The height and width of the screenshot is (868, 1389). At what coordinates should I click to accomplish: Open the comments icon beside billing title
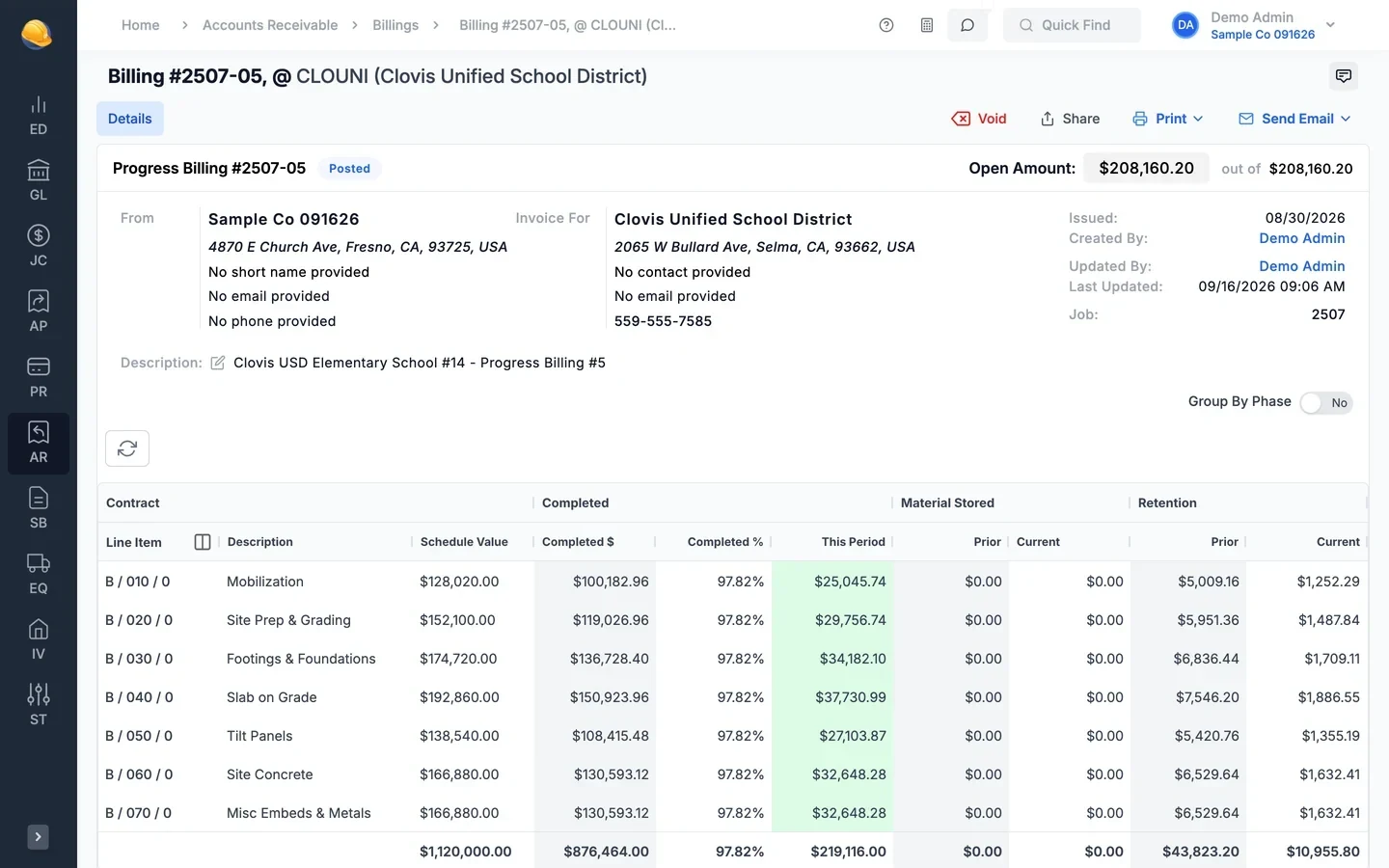click(x=1344, y=76)
